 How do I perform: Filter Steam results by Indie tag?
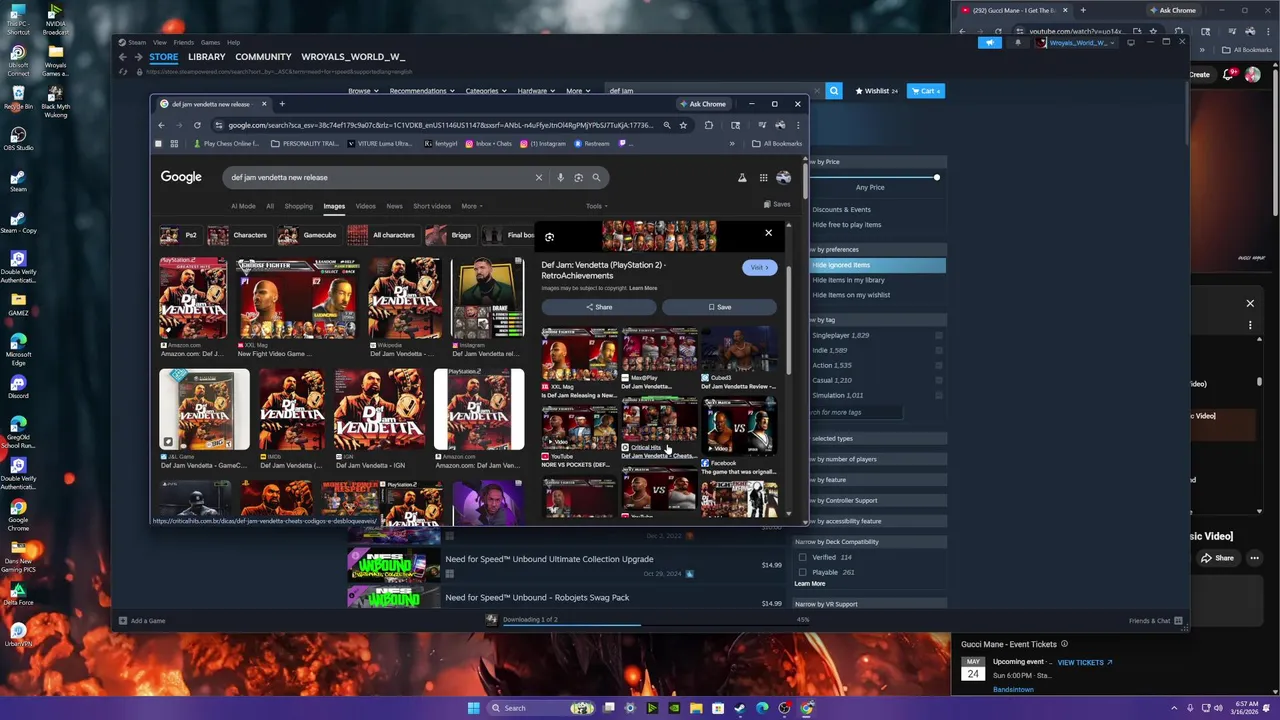[x=876, y=350]
